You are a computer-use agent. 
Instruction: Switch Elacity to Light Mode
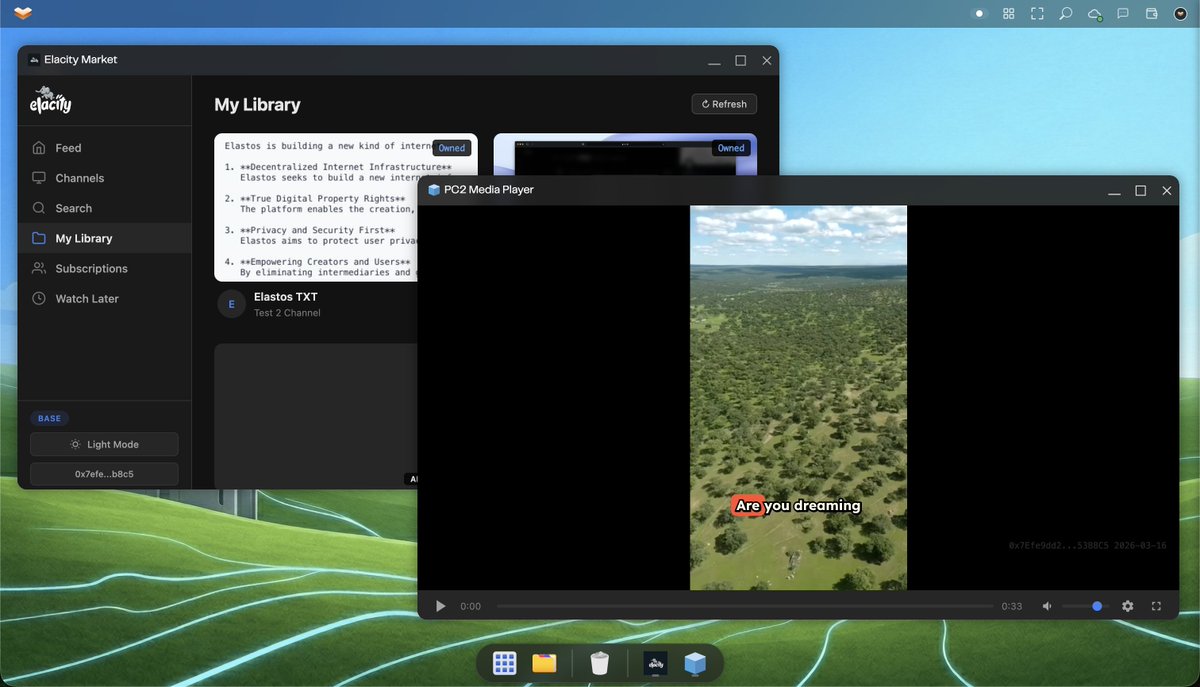pyautogui.click(x=104, y=444)
